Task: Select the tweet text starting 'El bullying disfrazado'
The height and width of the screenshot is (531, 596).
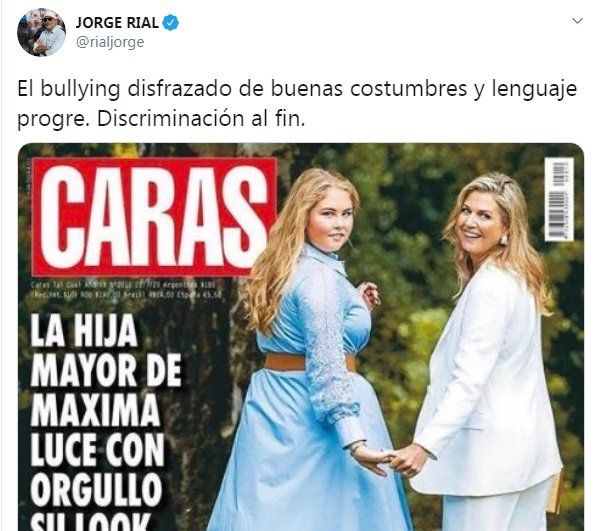Action: [297, 103]
